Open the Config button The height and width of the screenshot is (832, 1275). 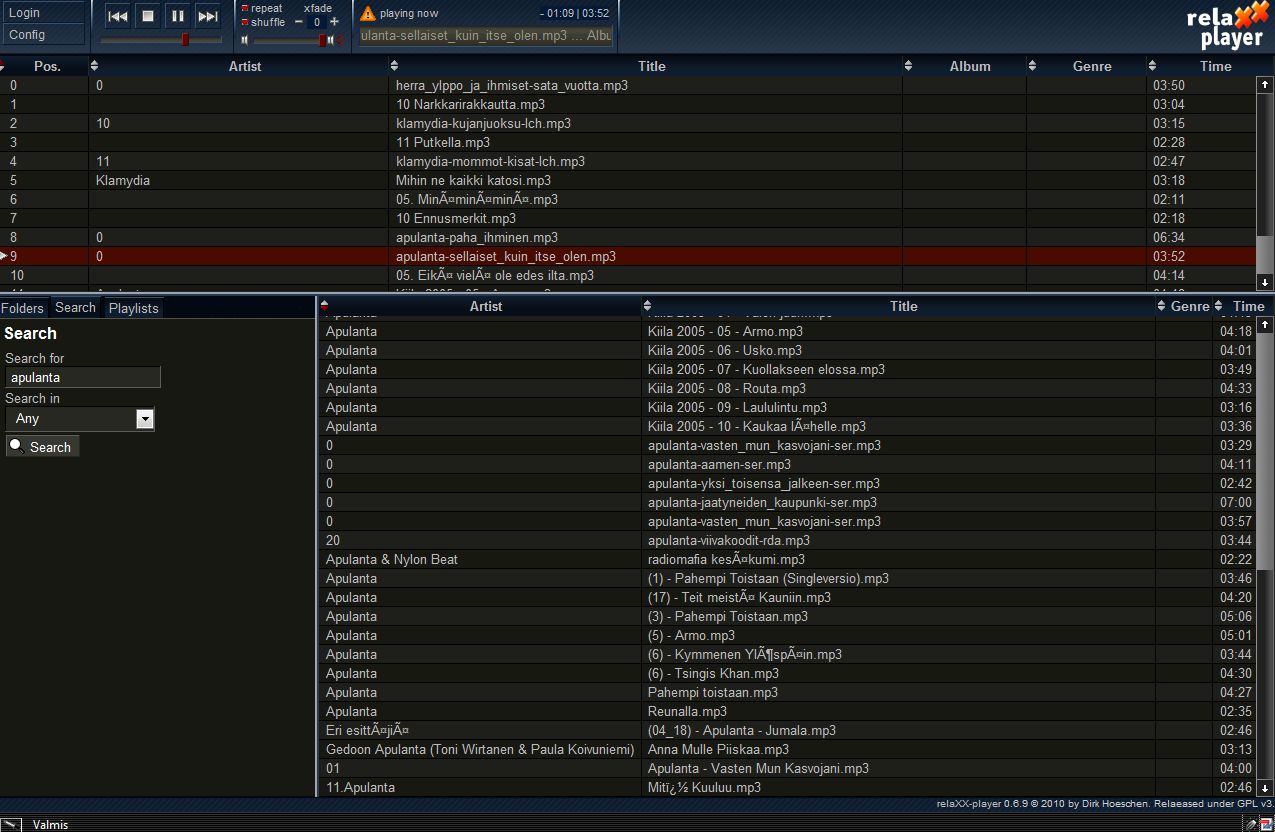[42, 35]
